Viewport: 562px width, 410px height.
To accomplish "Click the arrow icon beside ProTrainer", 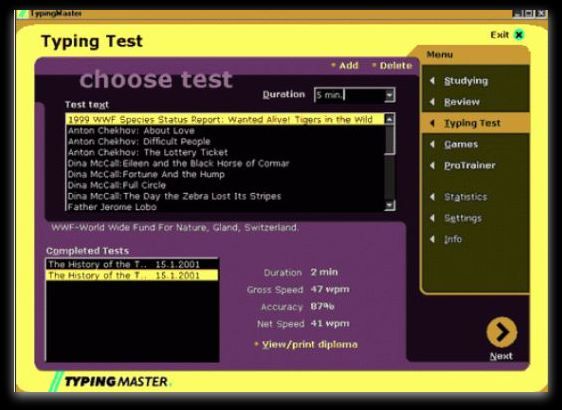I will point(433,165).
